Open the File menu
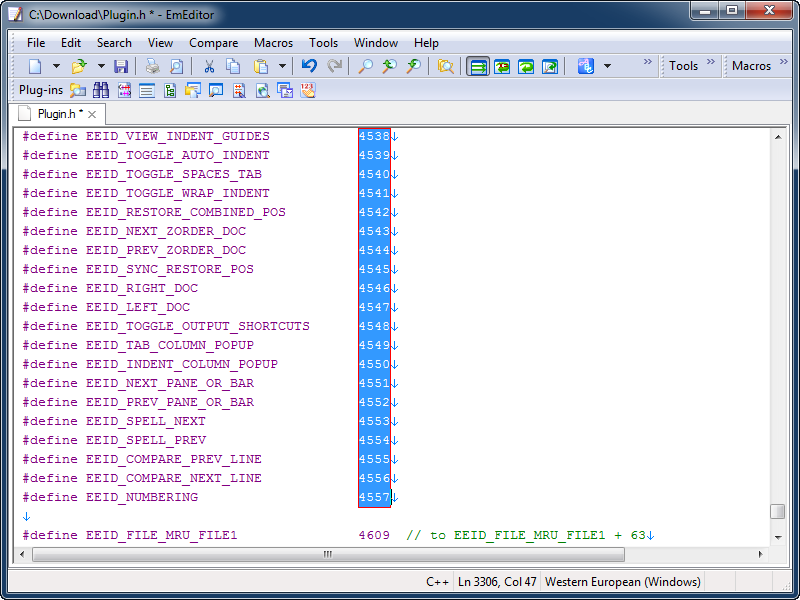Viewport: 800px width, 600px height. [x=36, y=43]
